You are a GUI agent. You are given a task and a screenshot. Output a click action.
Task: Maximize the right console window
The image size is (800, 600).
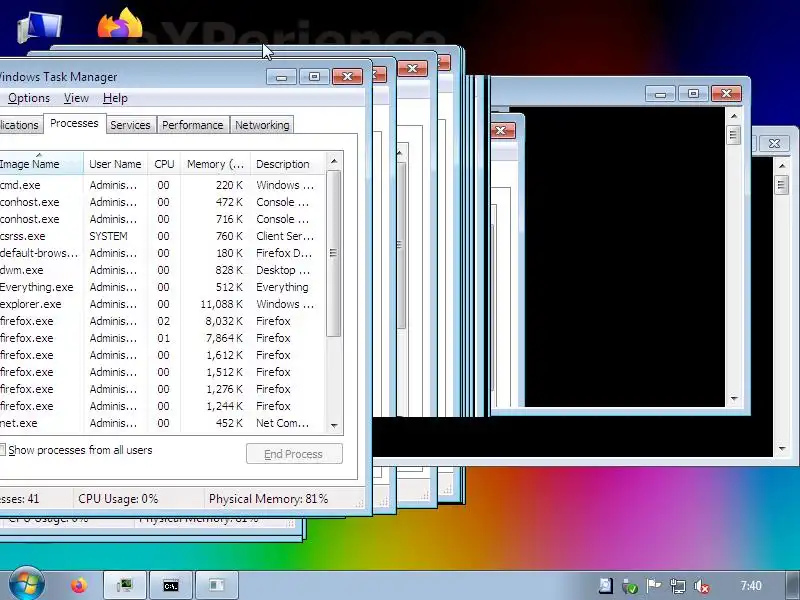[693, 93]
